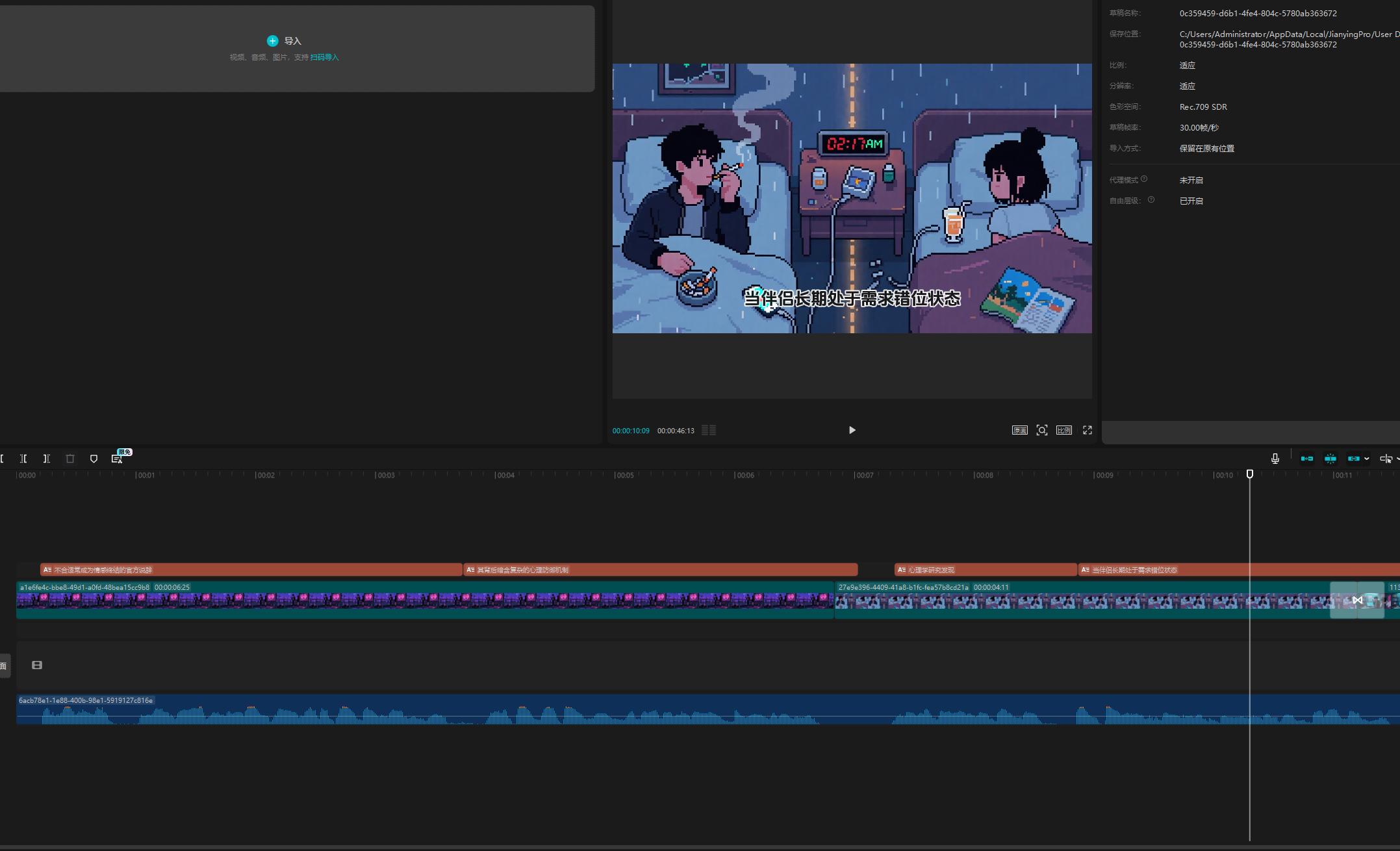1400x851 pixels.
Task: Enter fullscreen preview mode
Action: point(1087,430)
